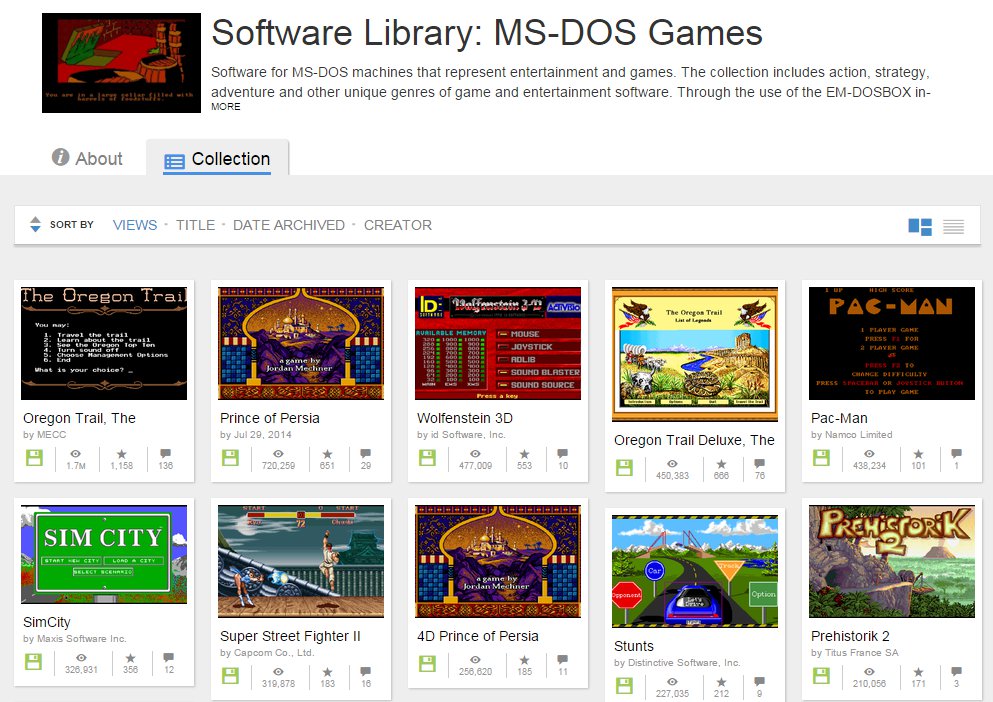Click eye icon above 438,234 on Pac-Man

click(870, 454)
